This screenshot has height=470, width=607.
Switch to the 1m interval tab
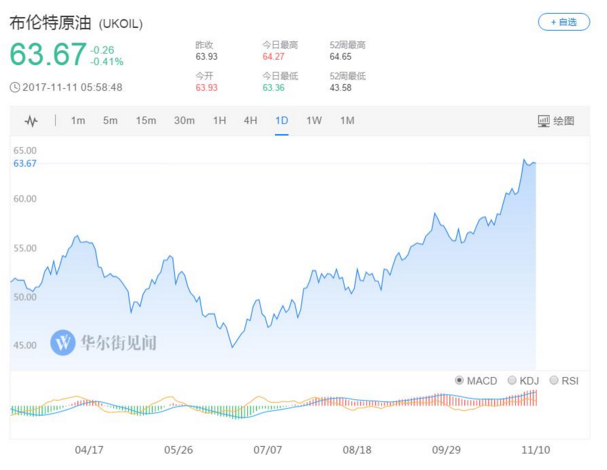[x=78, y=121]
